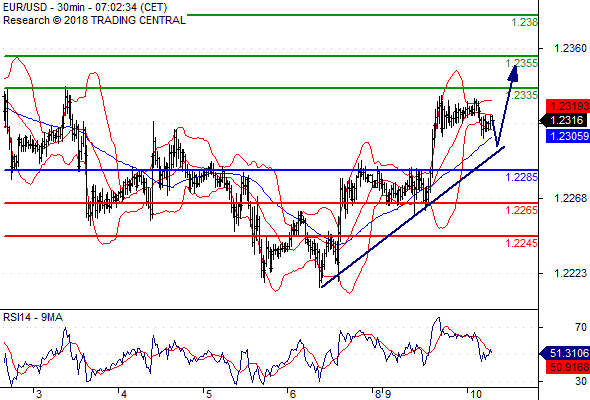590x400 pixels.
Task: Select the date label 3 on time axis
Action: click(x=39, y=394)
